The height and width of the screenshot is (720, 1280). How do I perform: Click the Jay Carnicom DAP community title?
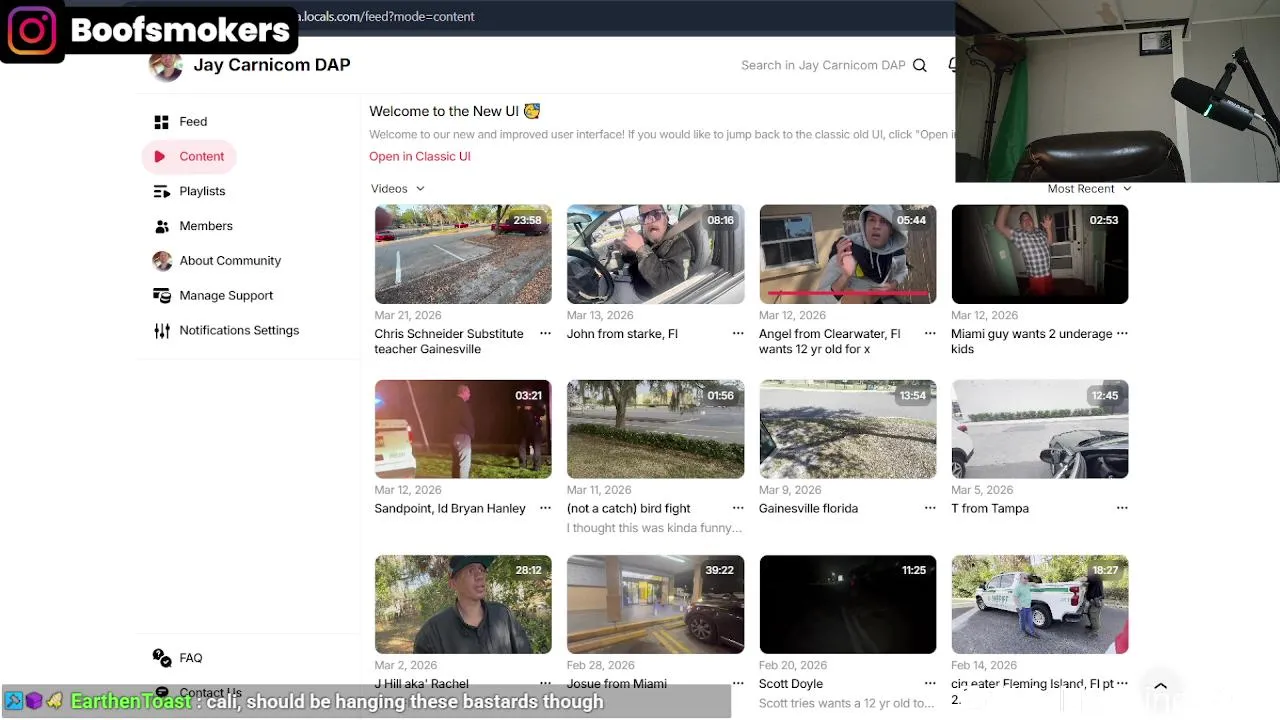click(272, 65)
